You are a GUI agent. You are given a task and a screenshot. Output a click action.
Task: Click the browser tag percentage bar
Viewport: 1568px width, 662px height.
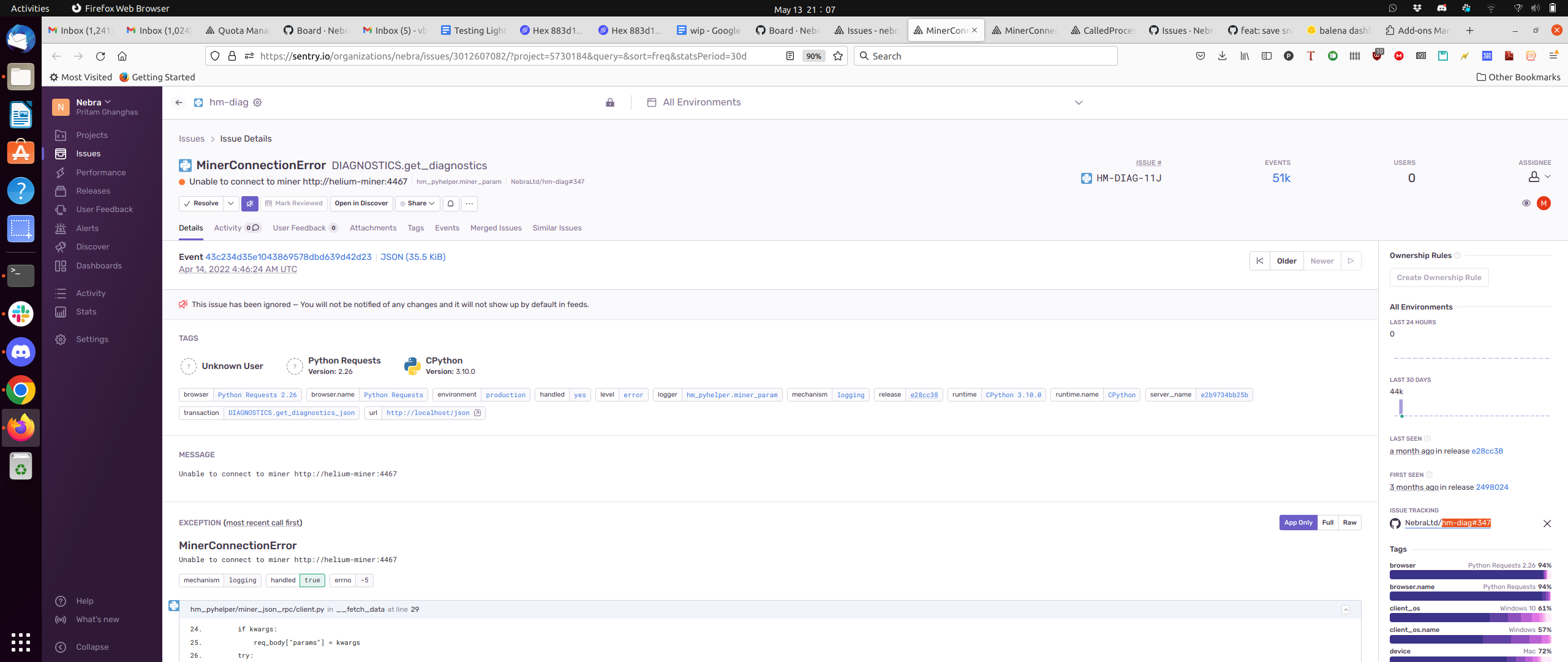[x=1471, y=575]
